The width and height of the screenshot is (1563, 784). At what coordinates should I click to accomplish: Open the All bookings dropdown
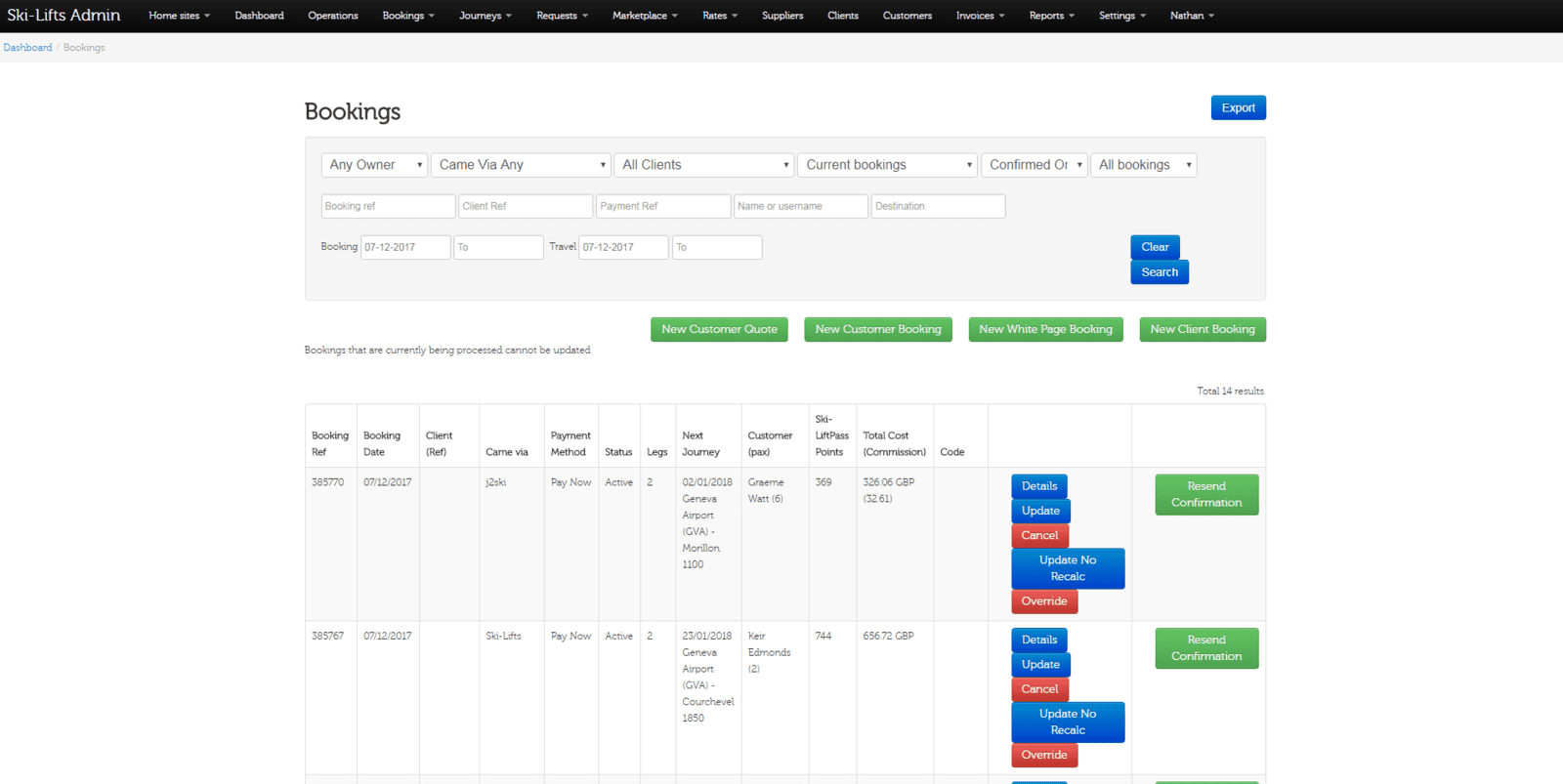coord(1144,165)
